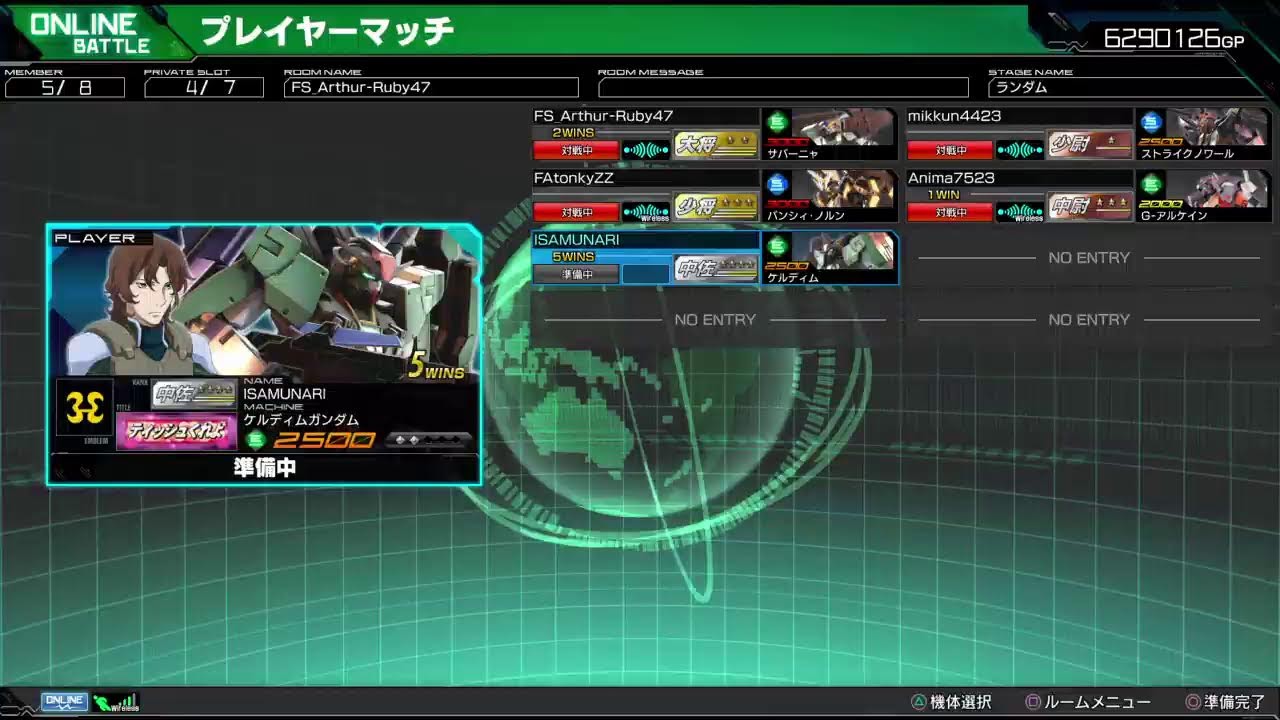The image size is (1280, 720).
Task: Click the 大将 rank badge for FS_Arthur-Ruby47
Action: [x=715, y=145]
